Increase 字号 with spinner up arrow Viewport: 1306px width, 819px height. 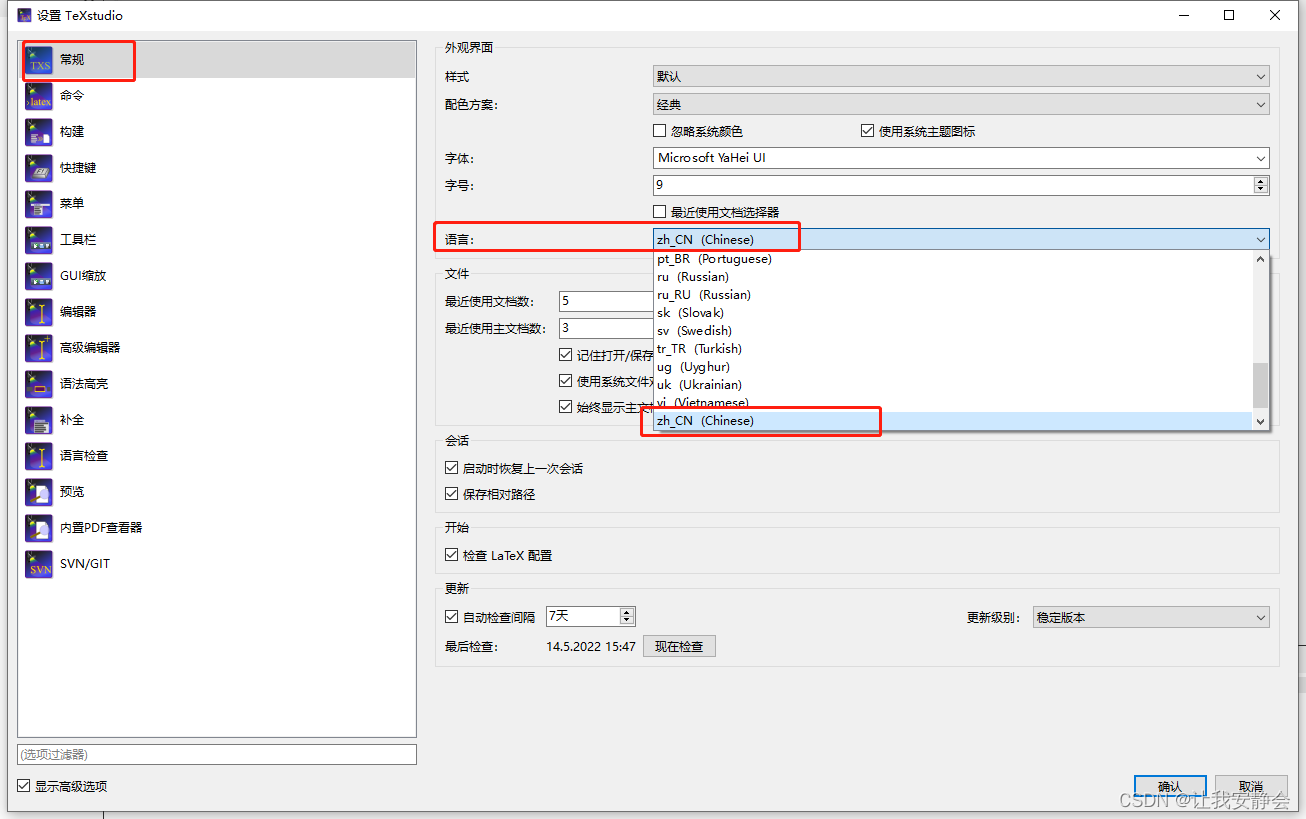pos(1261,181)
